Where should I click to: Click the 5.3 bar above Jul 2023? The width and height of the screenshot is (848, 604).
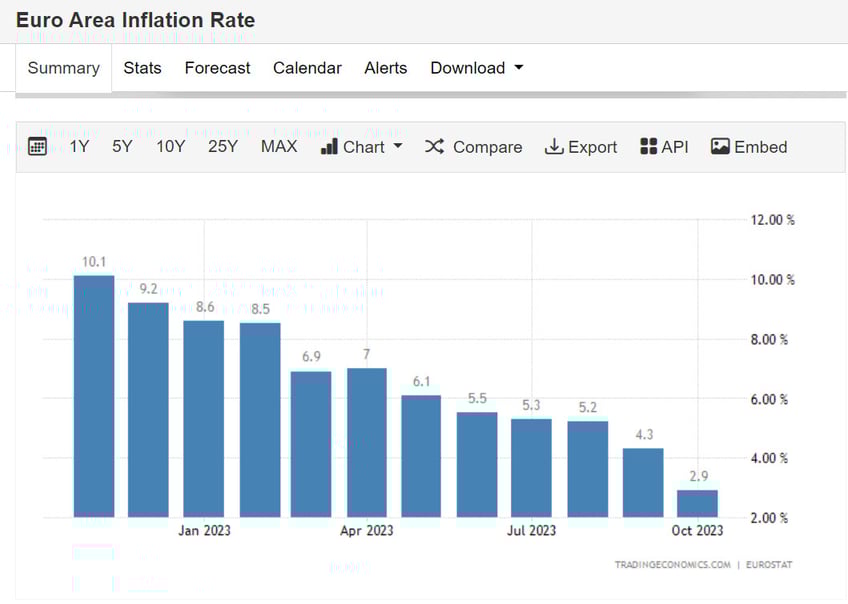click(x=531, y=468)
